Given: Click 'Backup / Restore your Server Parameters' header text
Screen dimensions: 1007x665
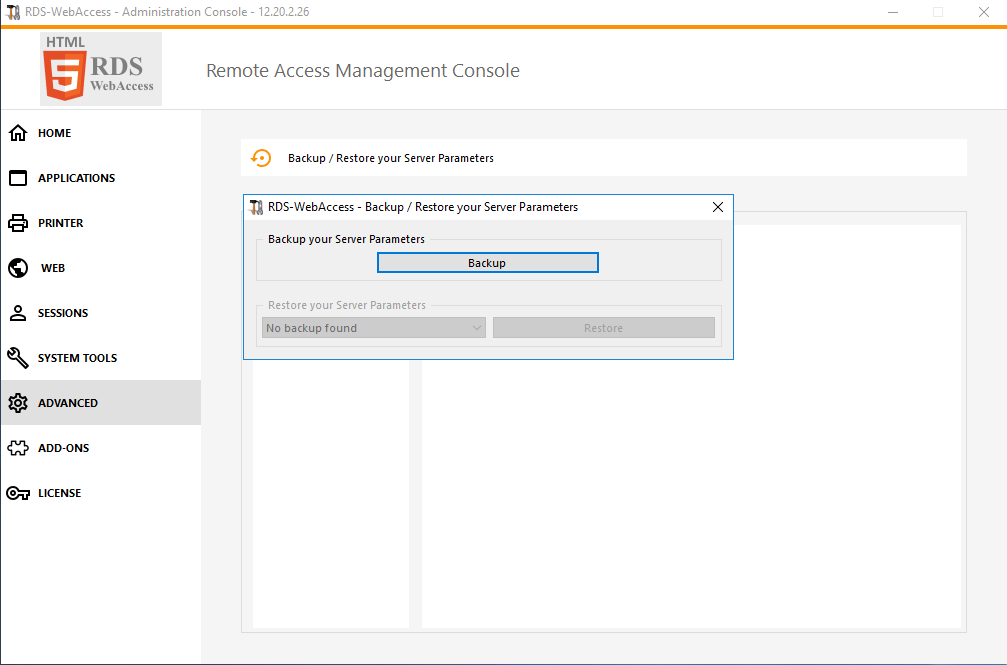Looking at the screenshot, I should pos(390,158).
